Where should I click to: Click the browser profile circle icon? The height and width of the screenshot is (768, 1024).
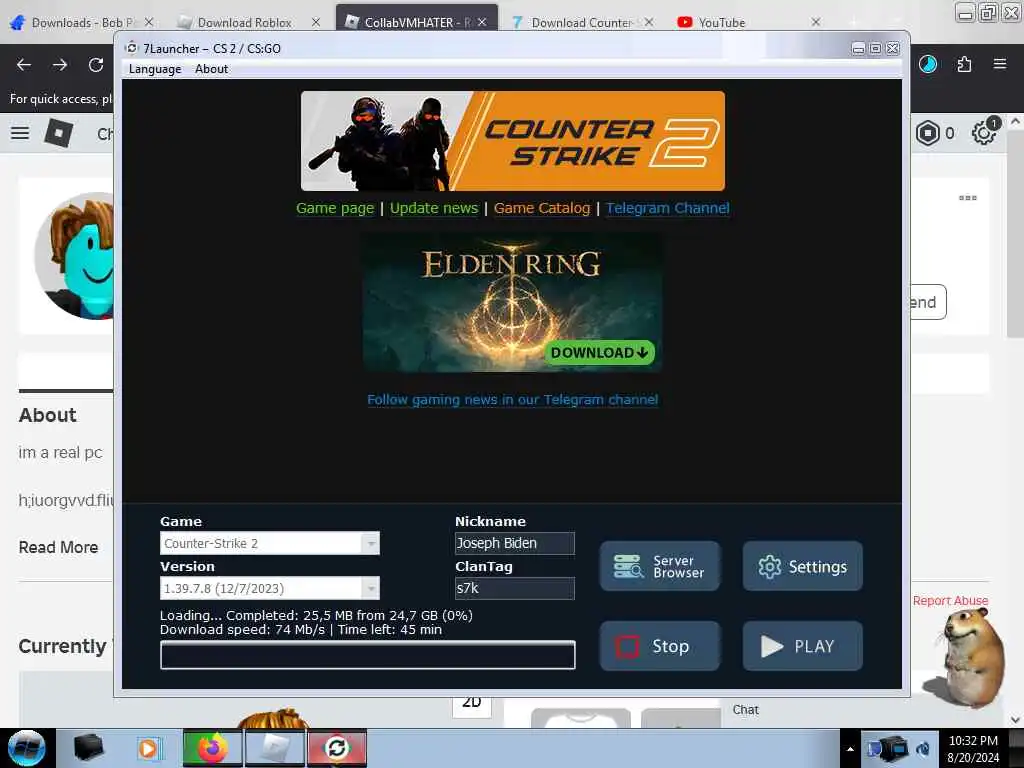coord(928,64)
